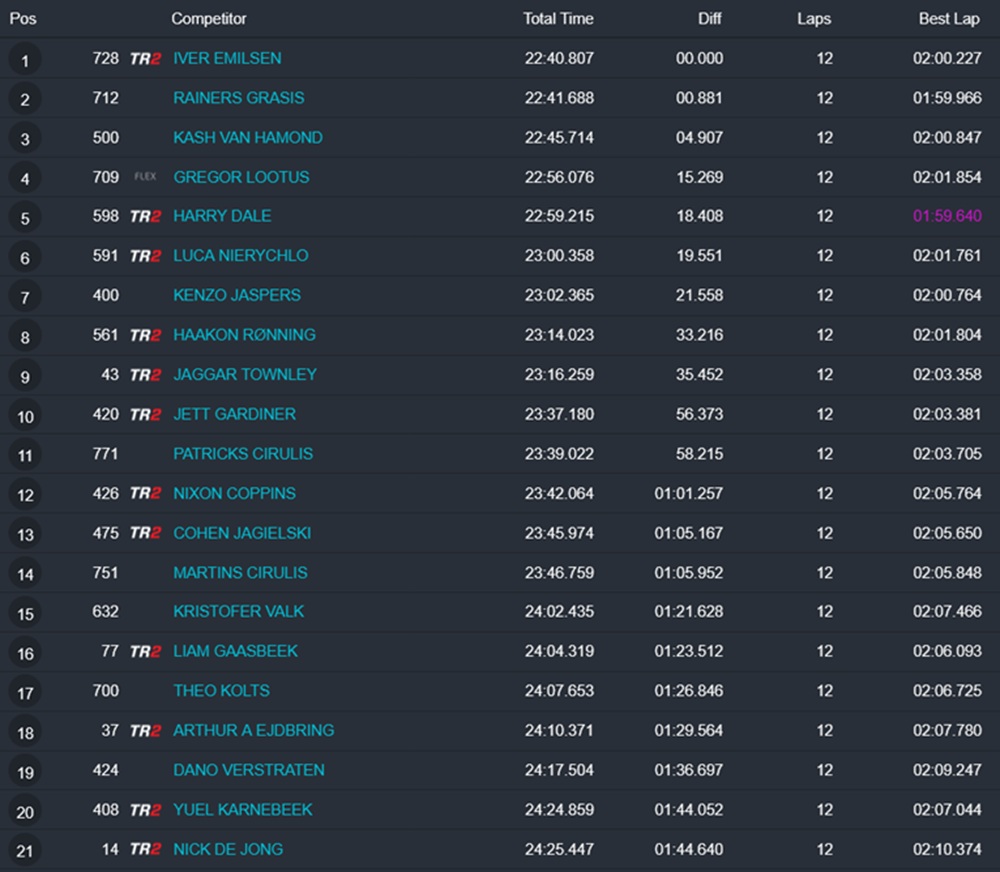1000x872 pixels.
Task: Click the position 21 circle badge
Action: 25,851
